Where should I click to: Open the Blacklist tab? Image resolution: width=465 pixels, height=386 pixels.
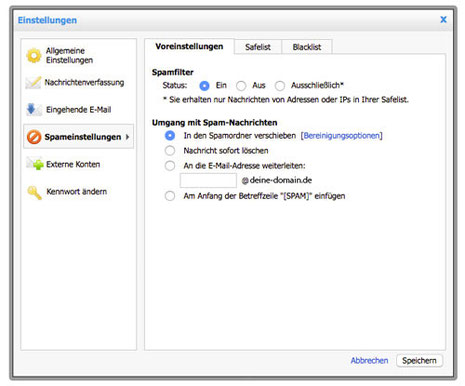[307, 47]
